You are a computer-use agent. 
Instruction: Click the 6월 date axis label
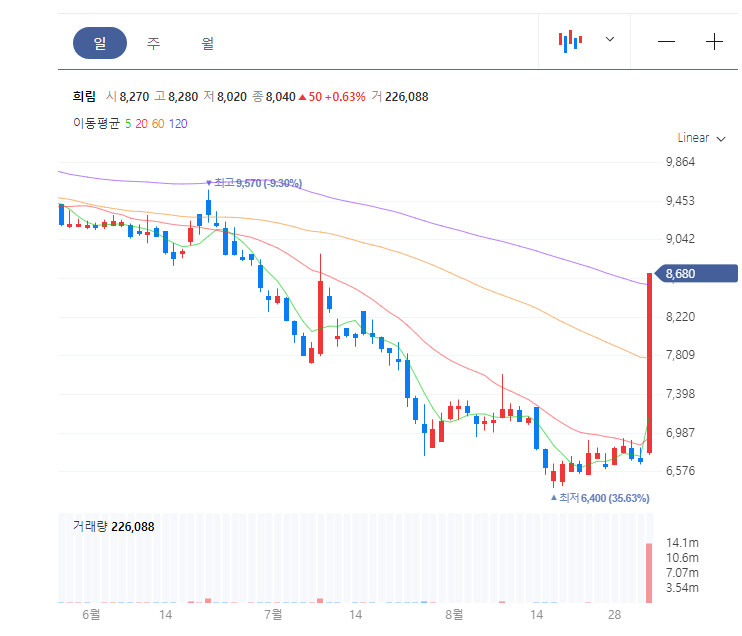tap(91, 615)
